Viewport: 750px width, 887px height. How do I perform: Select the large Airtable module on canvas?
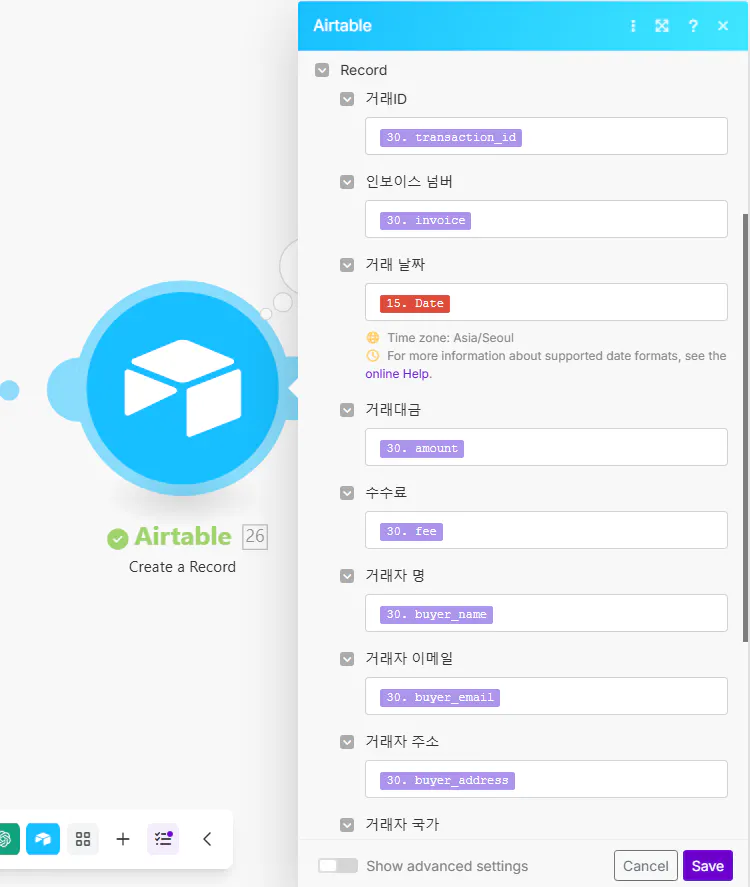[x=182, y=389]
